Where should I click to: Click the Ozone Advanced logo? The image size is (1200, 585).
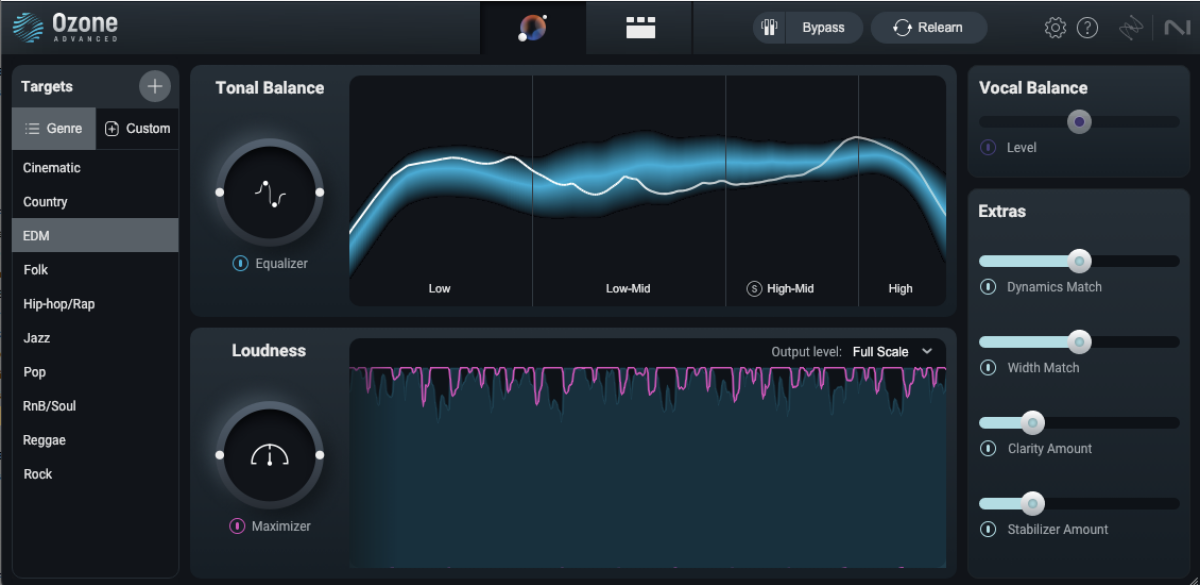click(x=65, y=27)
